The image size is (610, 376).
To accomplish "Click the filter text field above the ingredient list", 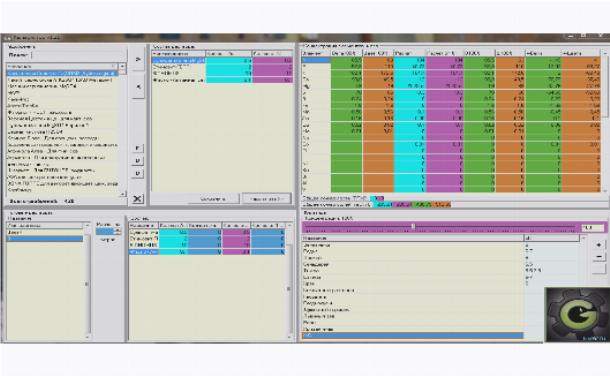I will click(x=79, y=55).
